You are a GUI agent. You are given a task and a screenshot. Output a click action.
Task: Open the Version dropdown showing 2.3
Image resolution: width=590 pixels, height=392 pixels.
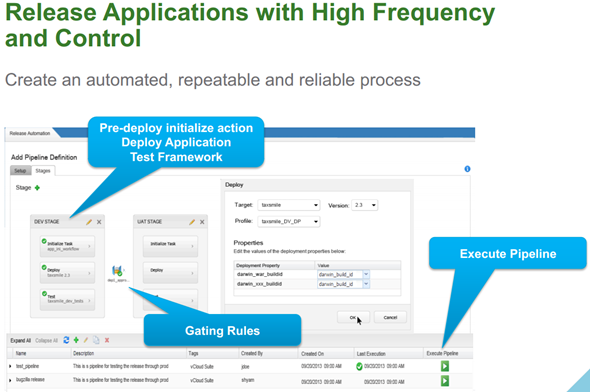[364, 205]
